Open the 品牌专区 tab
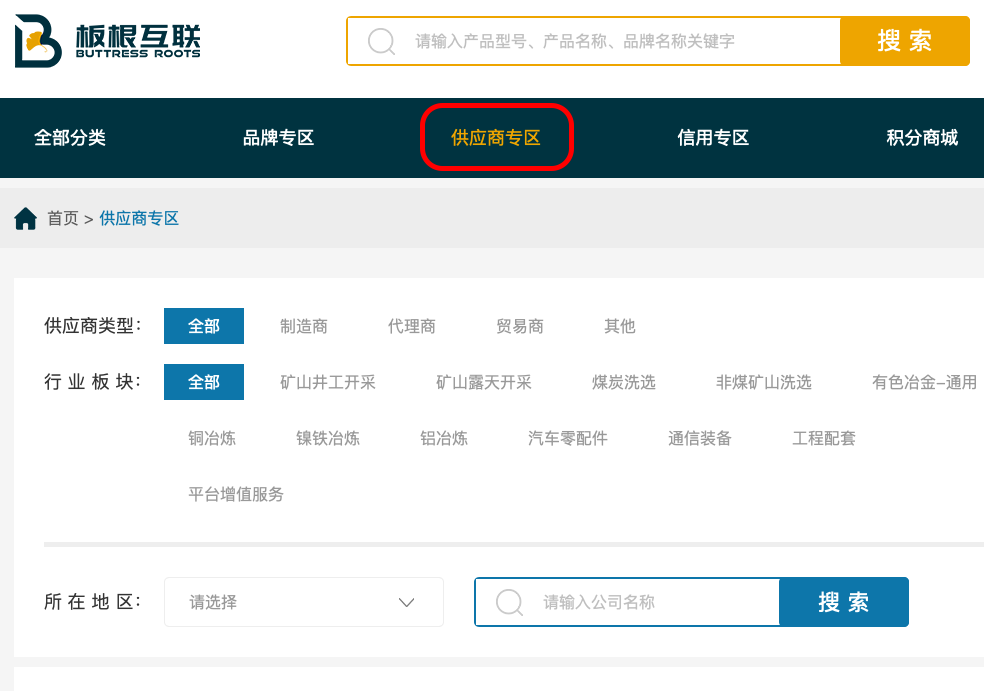The width and height of the screenshot is (984, 691). pos(278,138)
